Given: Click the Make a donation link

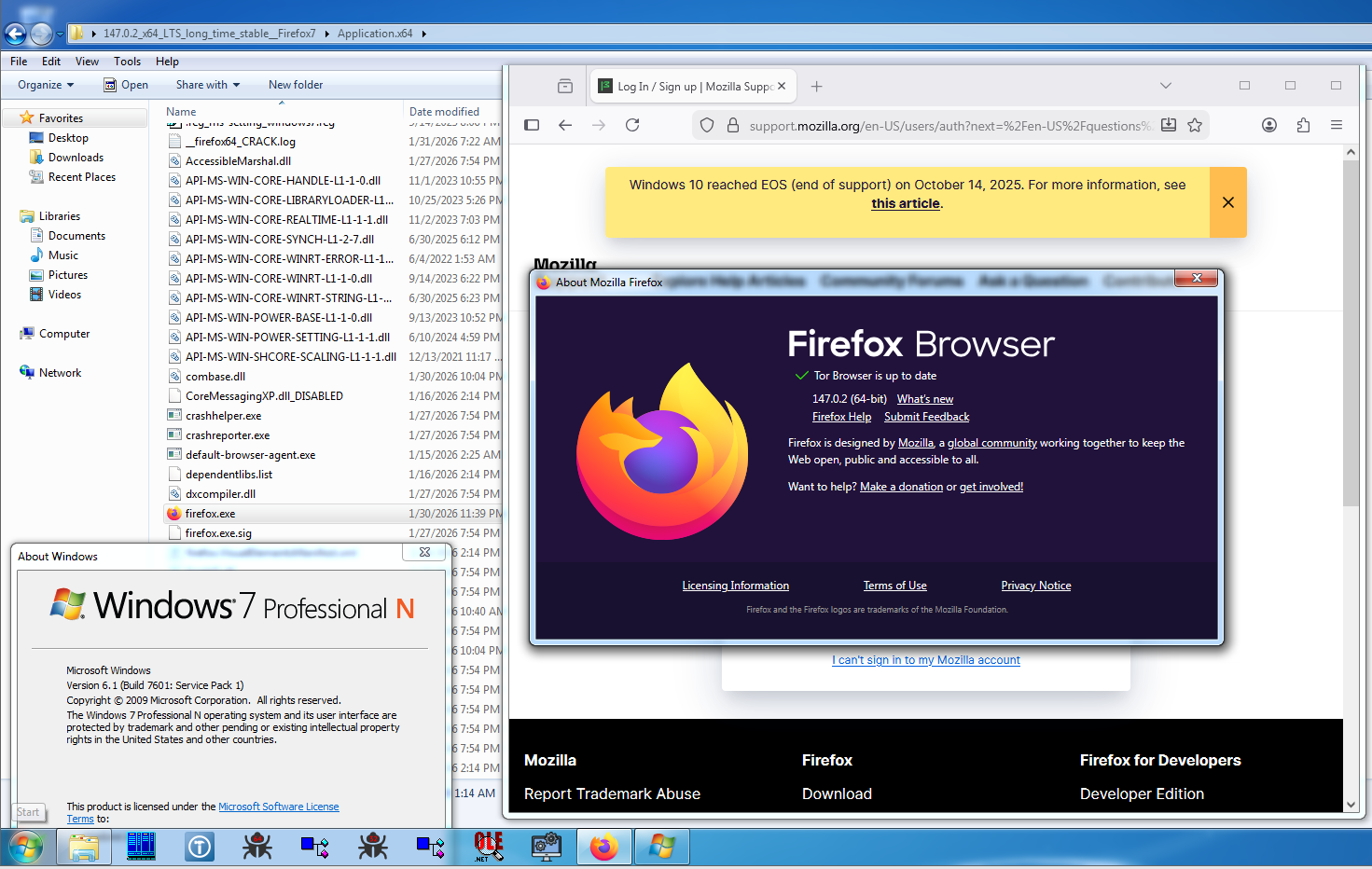Looking at the screenshot, I should [901, 487].
